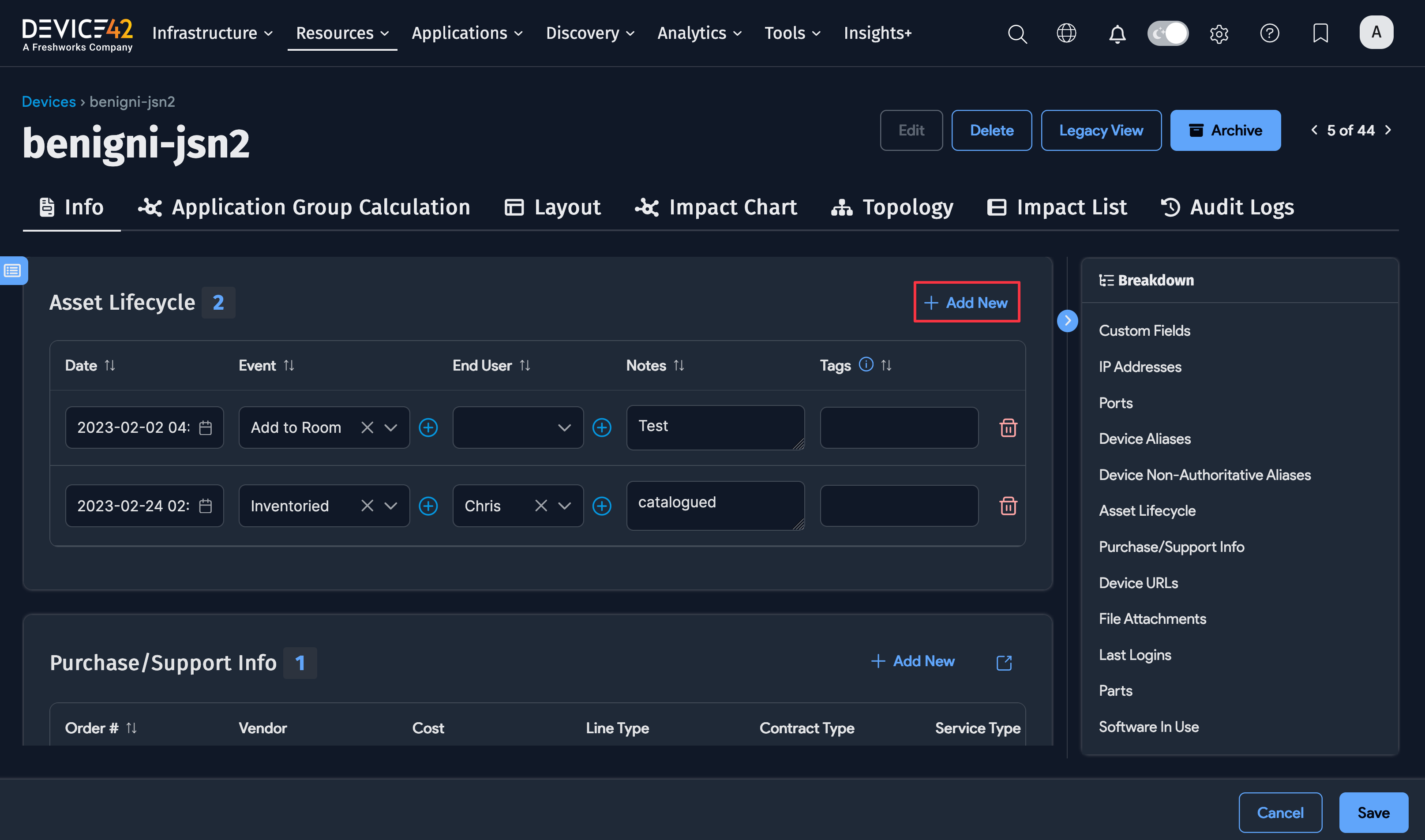The image size is (1425, 840).
Task: Sort Asset Lifecycle by Date column
Action: (x=110, y=366)
